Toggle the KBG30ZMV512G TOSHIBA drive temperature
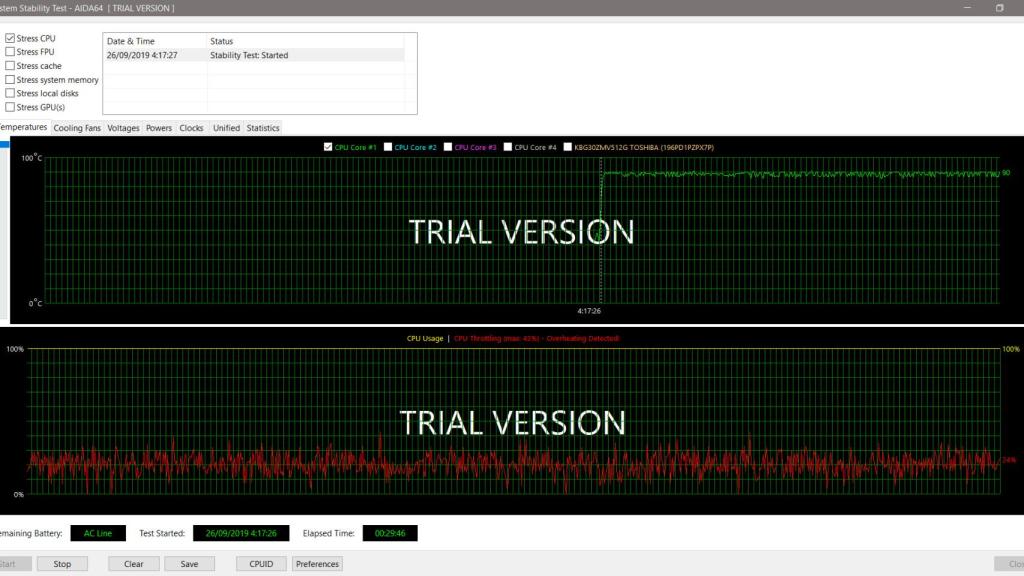1024x576 pixels. coord(567,147)
